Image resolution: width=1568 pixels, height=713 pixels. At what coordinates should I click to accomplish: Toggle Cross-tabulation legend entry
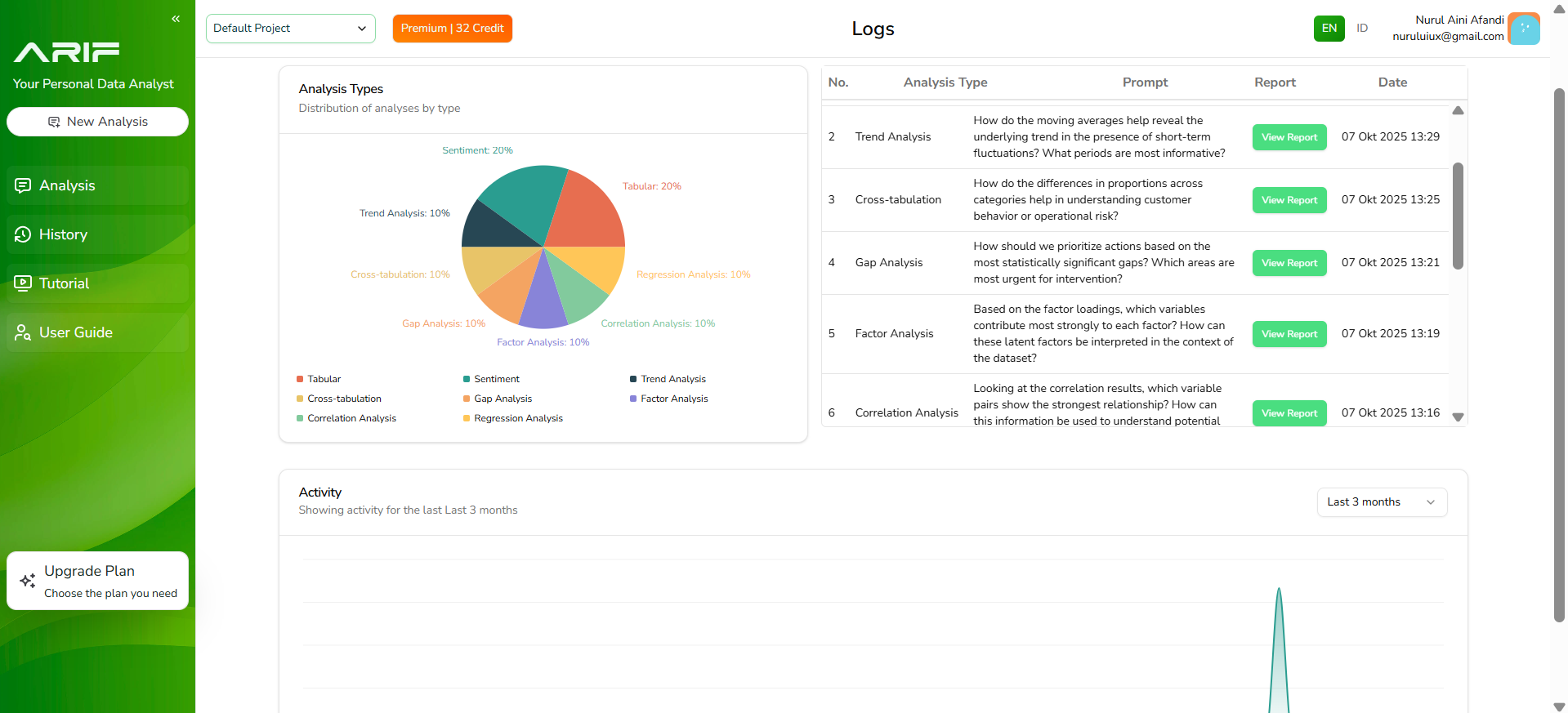click(x=339, y=399)
